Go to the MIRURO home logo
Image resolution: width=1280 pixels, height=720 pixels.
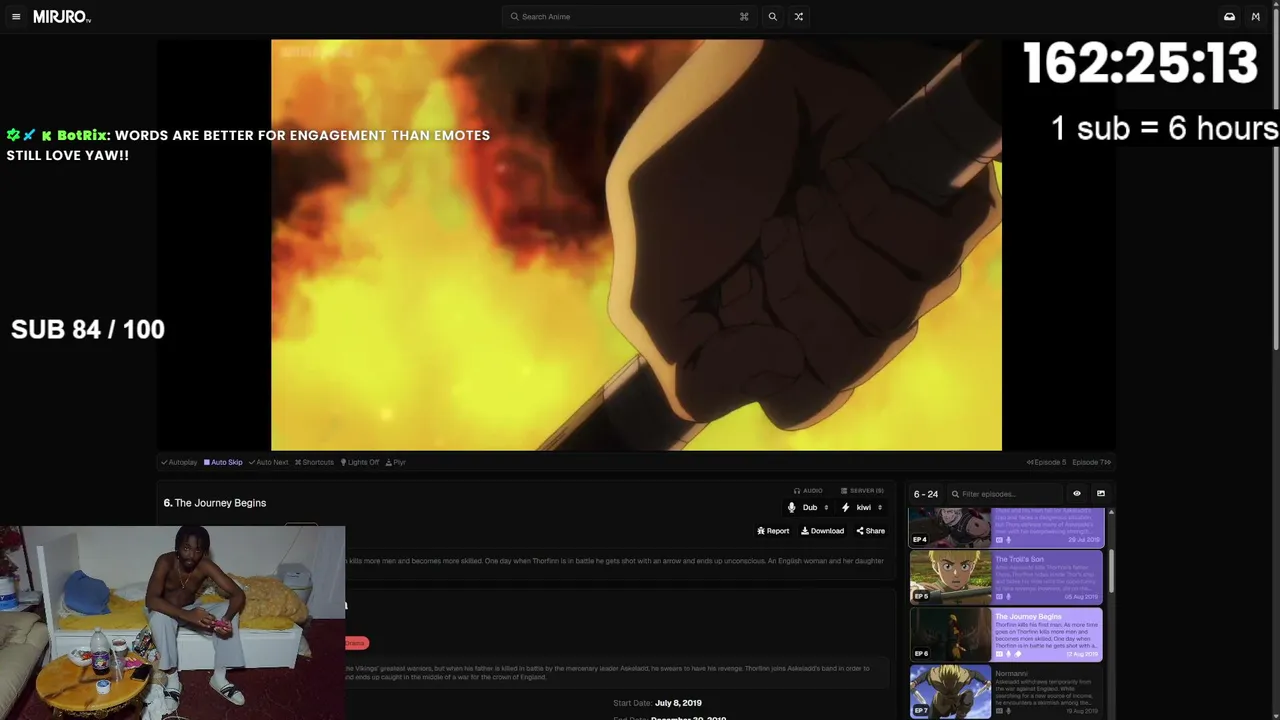pos(61,17)
